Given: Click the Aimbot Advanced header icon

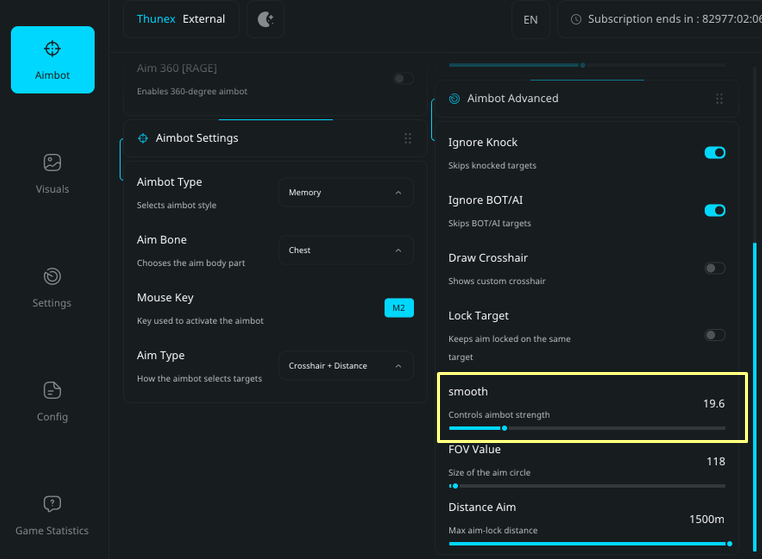Looking at the screenshot, I should tap(454, 99).
